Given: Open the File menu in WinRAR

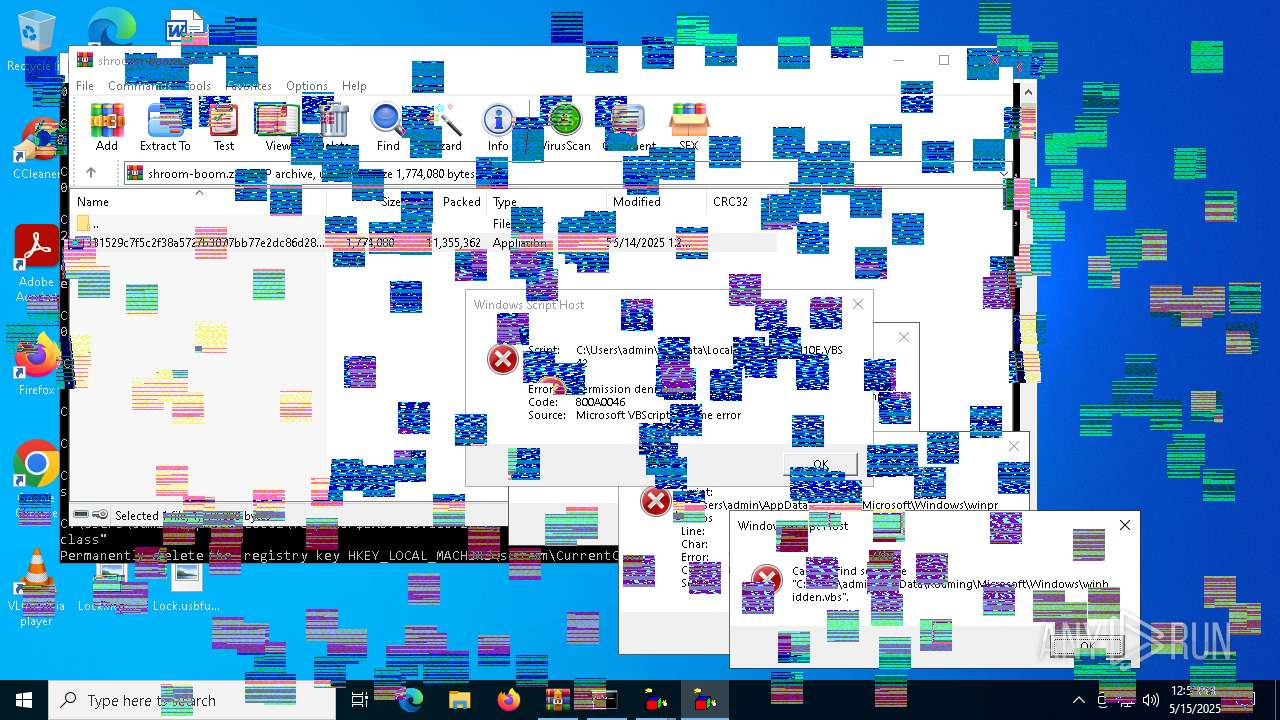Looking at the screenshot, I should click(x=85, y=86).
